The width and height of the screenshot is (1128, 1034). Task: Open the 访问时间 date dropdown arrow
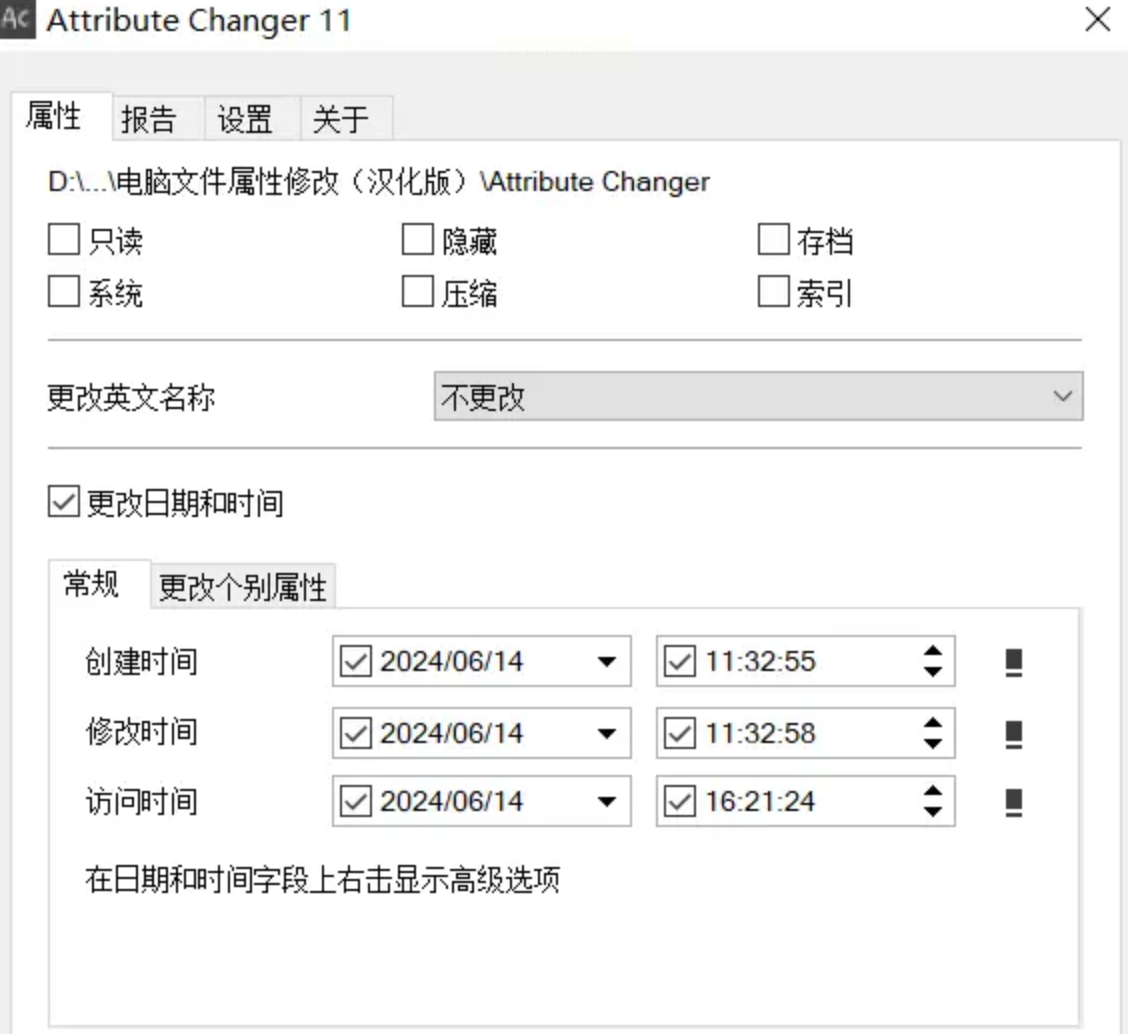(x=606, y=802)
